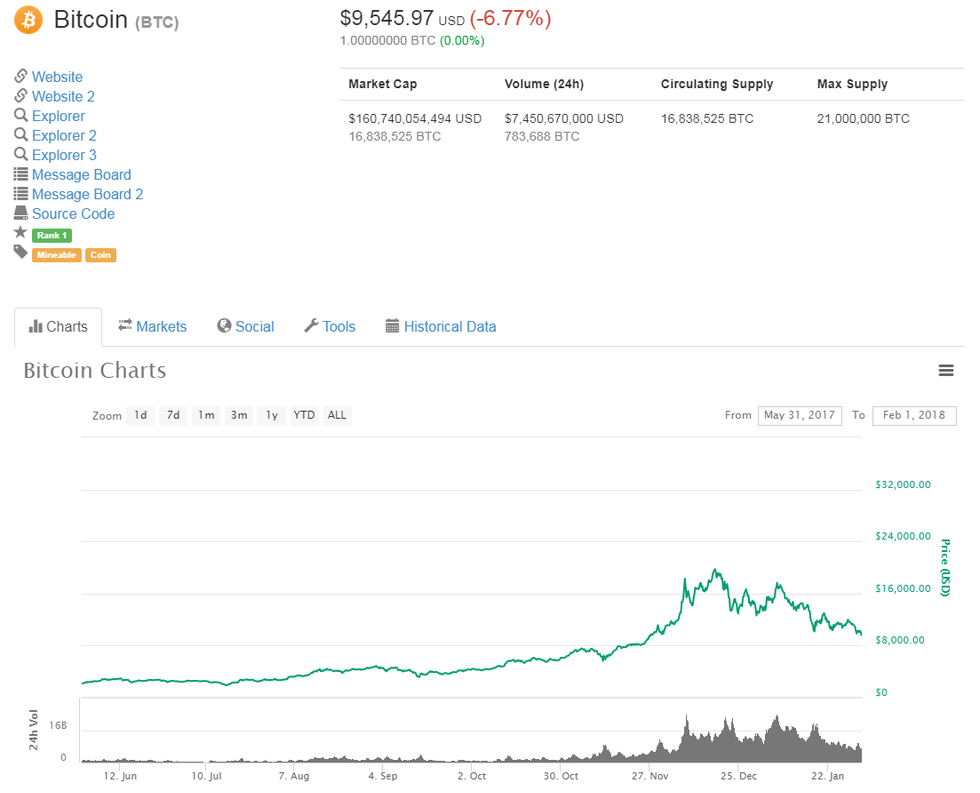
Task: Select the 3m zoom option
Action: click(x=238, y=415)
